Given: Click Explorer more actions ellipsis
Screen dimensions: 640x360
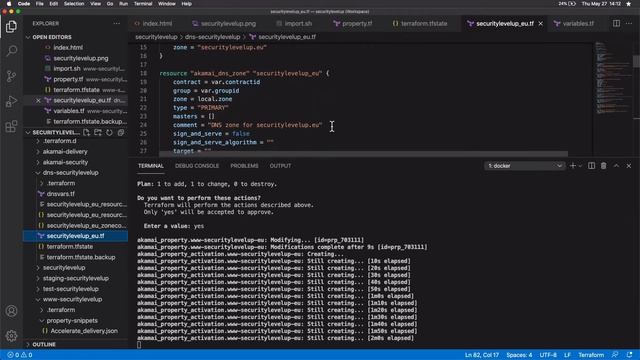Looking at the screenshot, I should click(117, 24).
